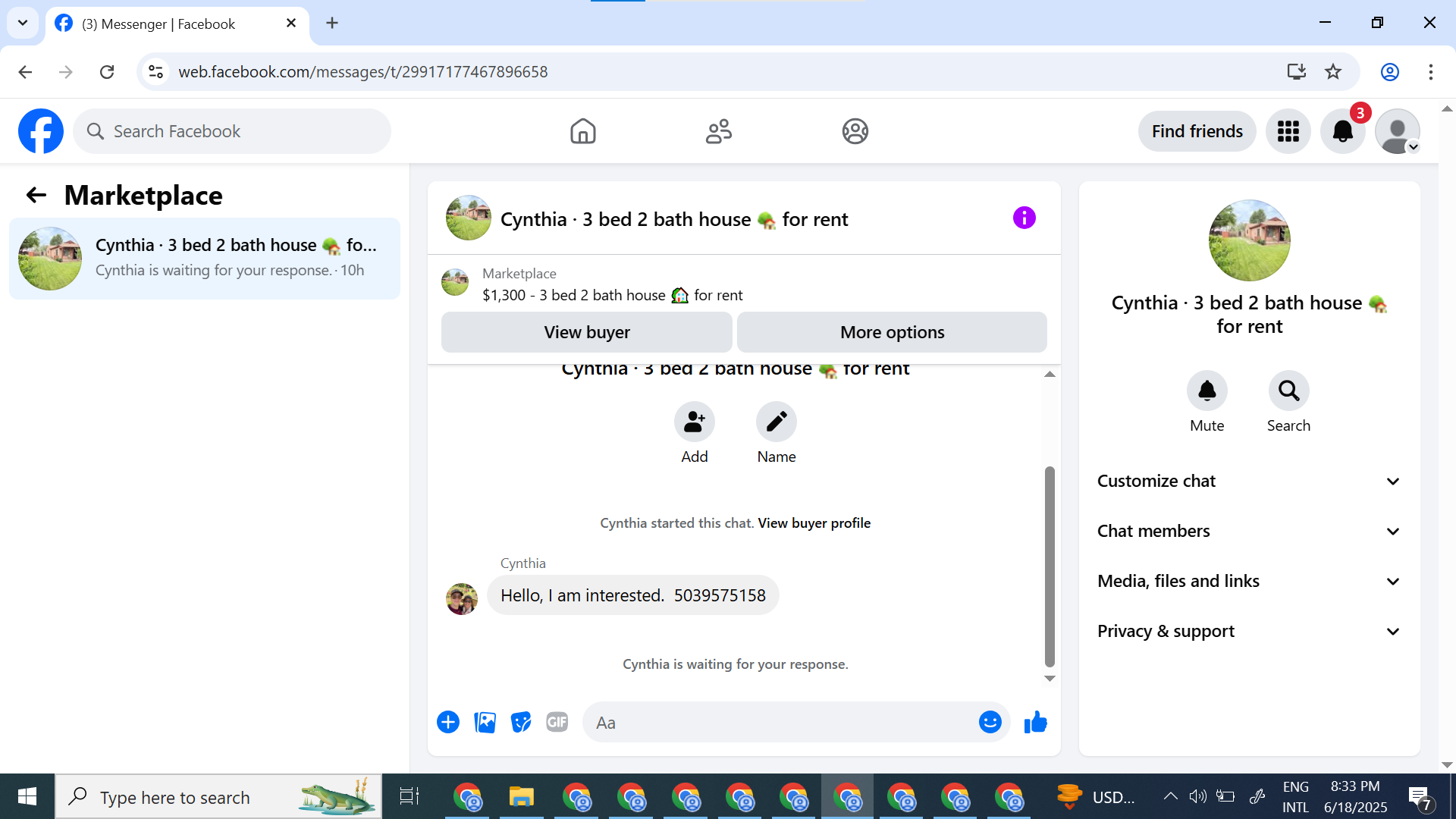Click the Facebook logo
The width and height of the screenshot is (1456, 819).
pos(41,131)
